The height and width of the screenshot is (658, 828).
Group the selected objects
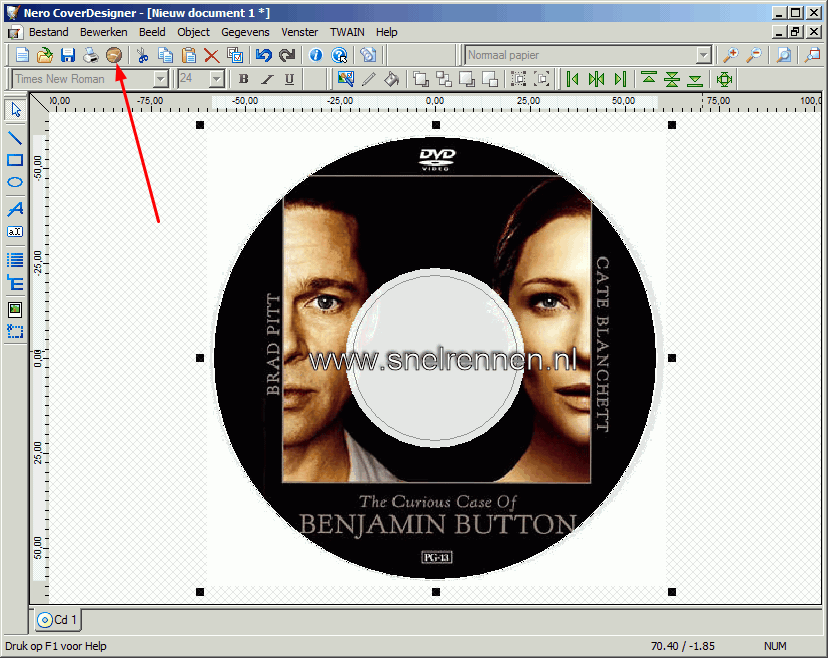(x=519, y=79)
